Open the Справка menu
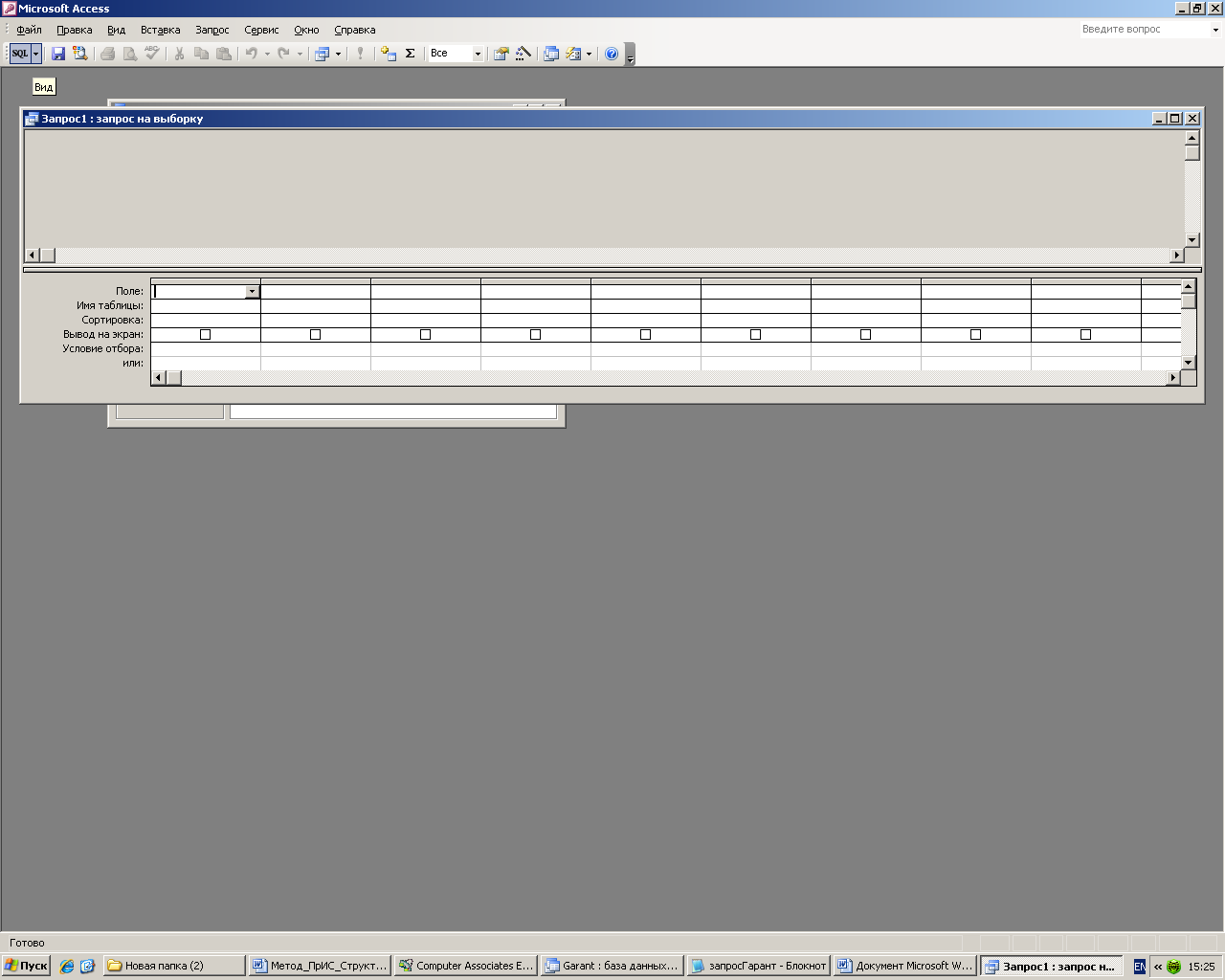 (x=354, y=30)
